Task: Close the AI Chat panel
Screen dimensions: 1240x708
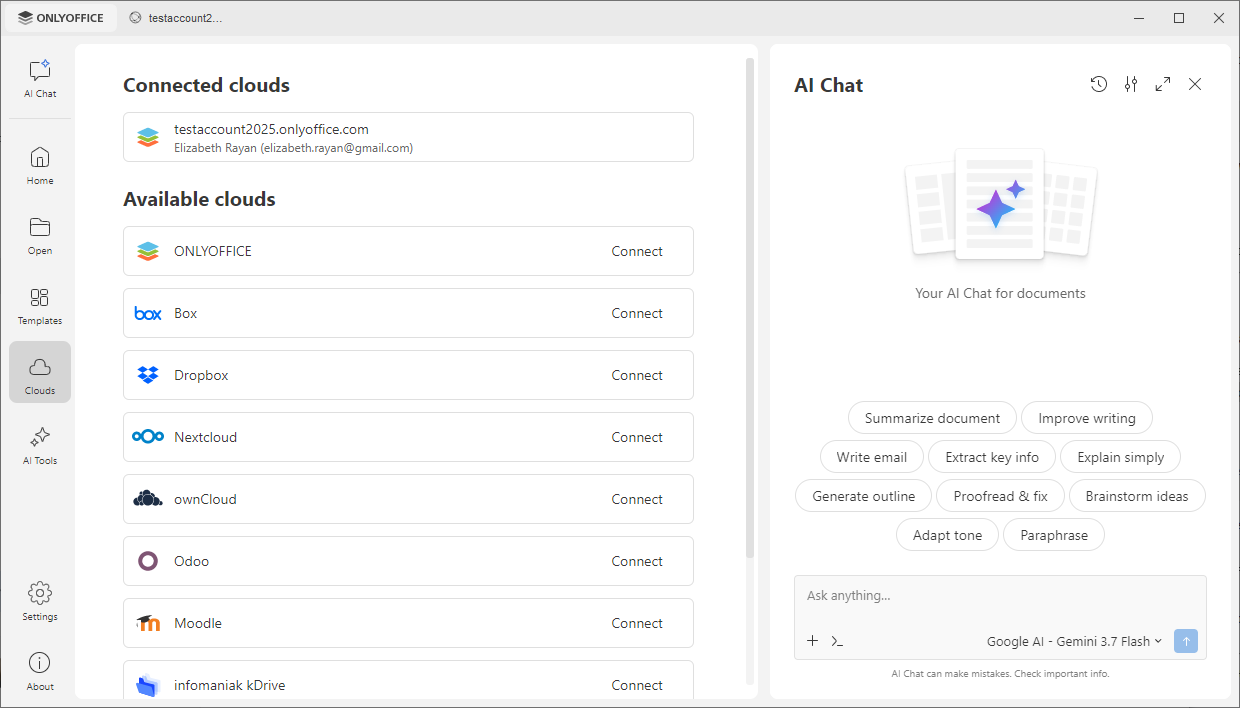Action: pyautogui.click(x=1195, y=85)
